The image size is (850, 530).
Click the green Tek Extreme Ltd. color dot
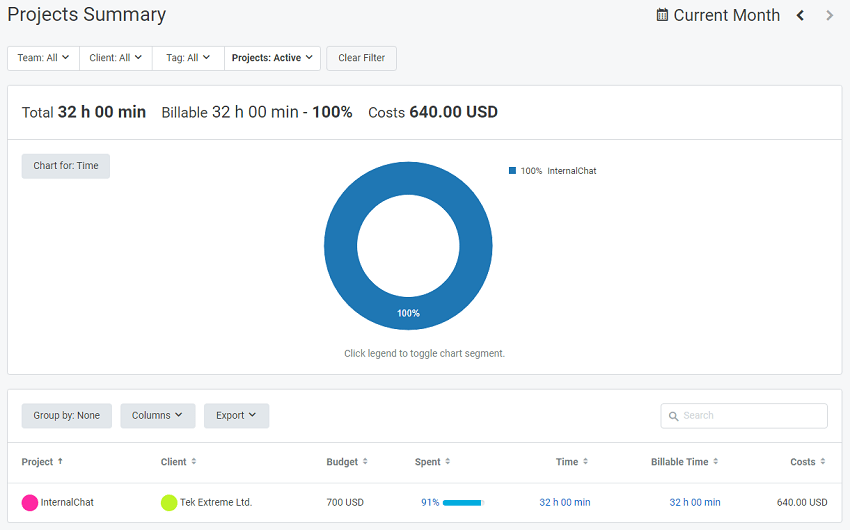point(169,502)
